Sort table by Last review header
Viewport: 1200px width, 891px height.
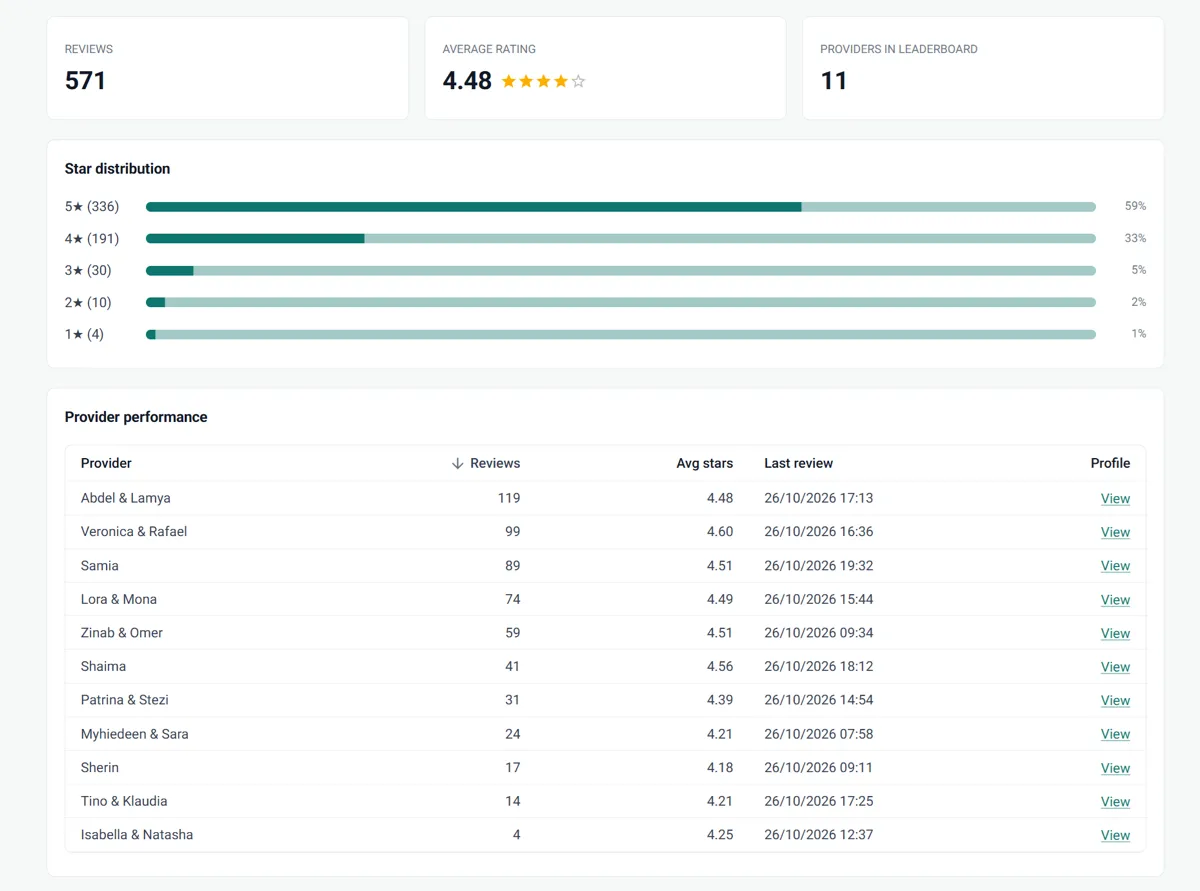click(798, 463)
